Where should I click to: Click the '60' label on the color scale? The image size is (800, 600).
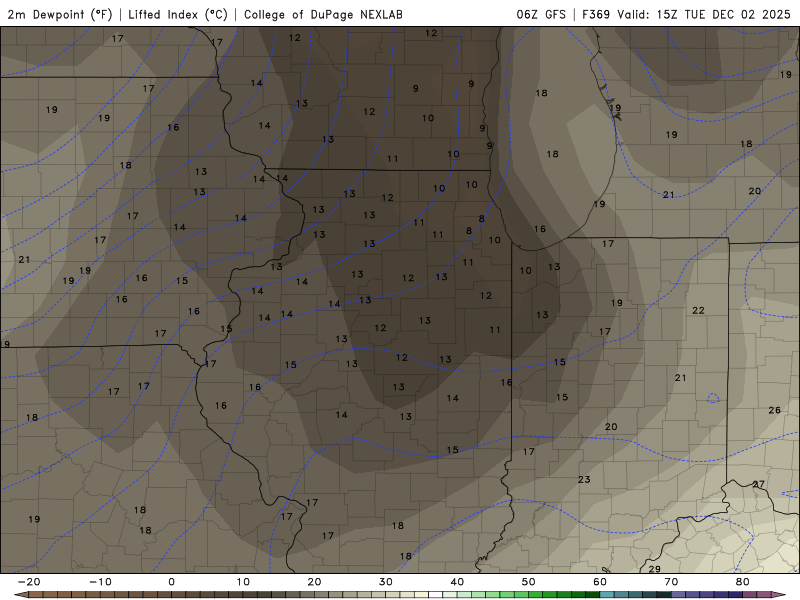coord(600,582)
